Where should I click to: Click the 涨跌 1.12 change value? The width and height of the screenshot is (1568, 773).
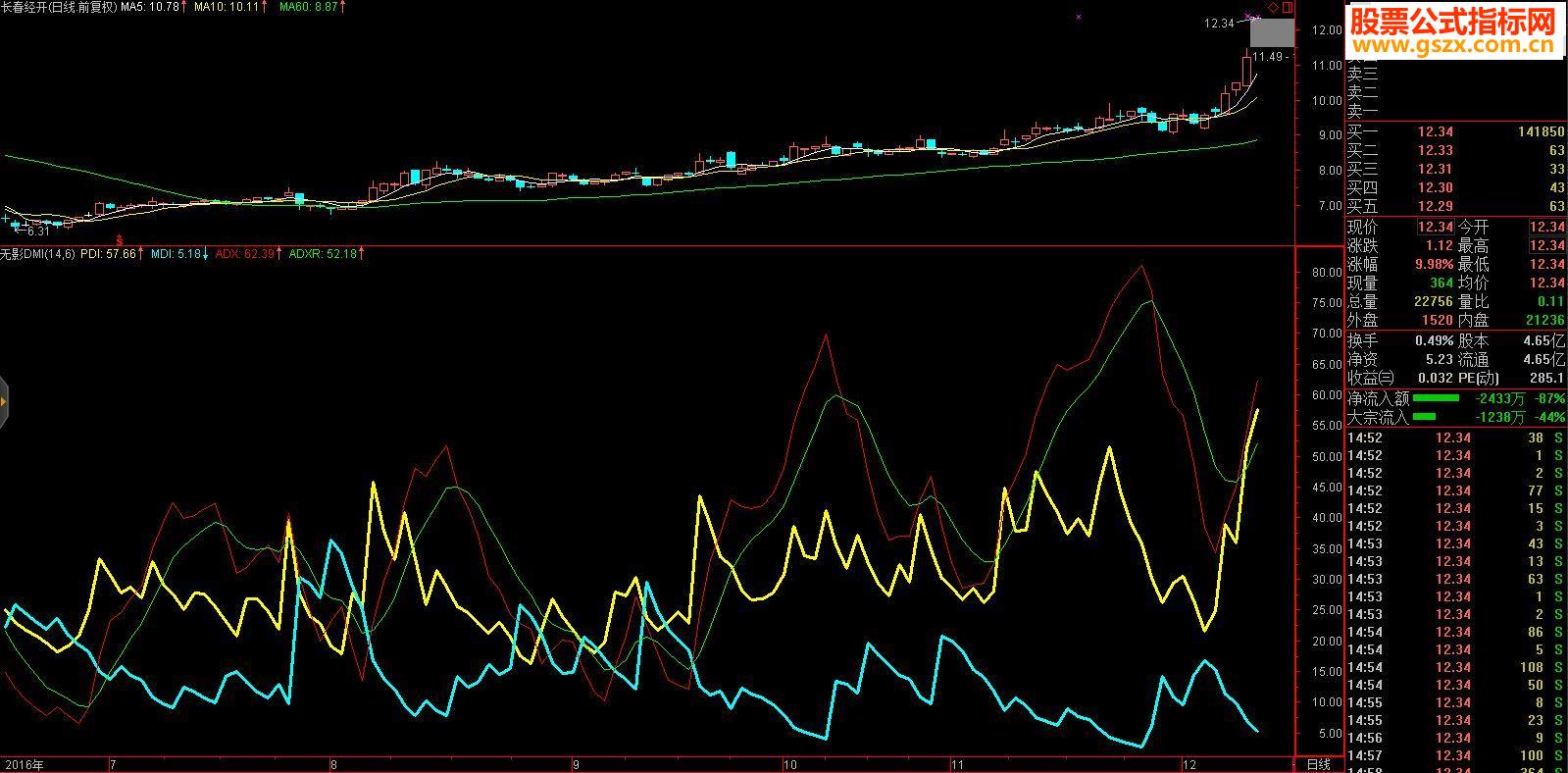pyautogui.click(x=1440, y=245)
